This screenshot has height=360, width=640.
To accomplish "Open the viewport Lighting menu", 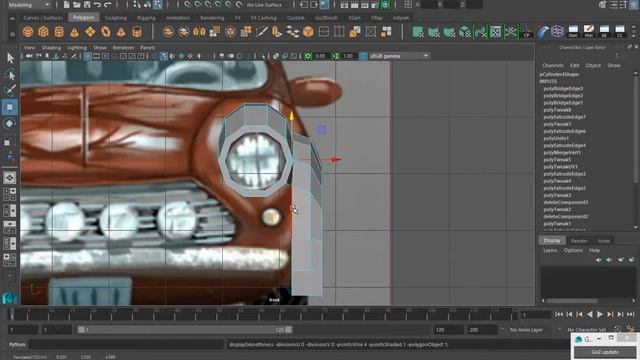I will tap(77, 47).
